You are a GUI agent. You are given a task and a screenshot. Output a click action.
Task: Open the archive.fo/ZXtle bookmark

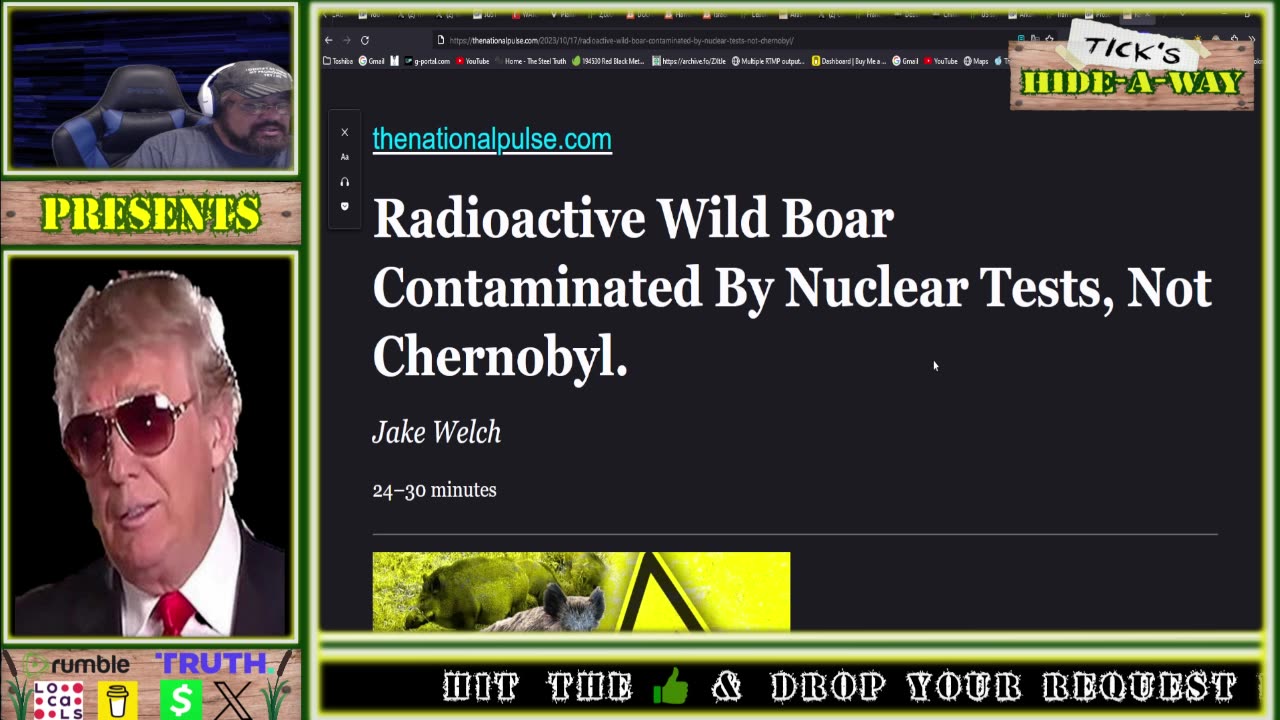[x=688, y=61]
